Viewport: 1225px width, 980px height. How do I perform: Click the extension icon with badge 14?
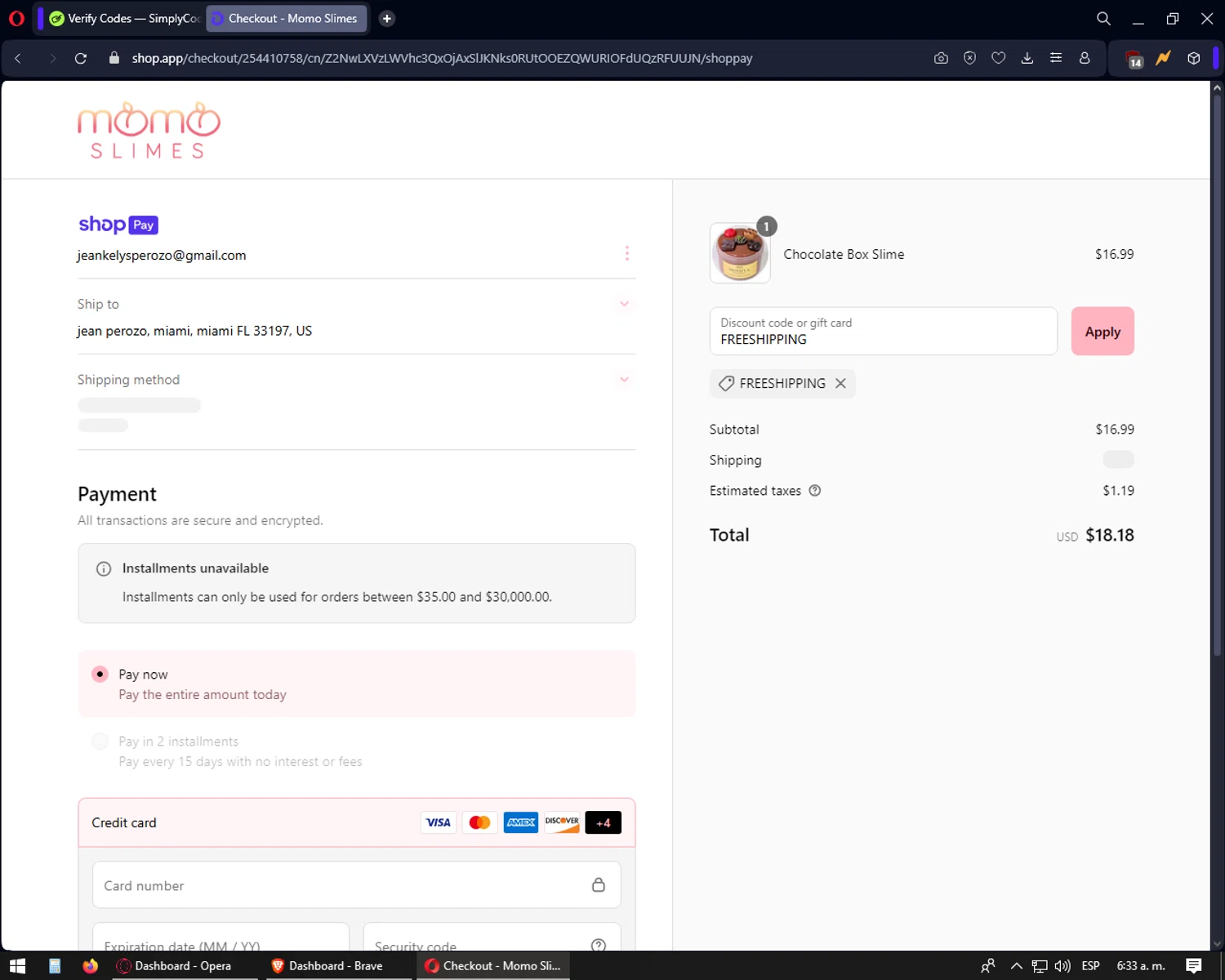coord(1134,59)
